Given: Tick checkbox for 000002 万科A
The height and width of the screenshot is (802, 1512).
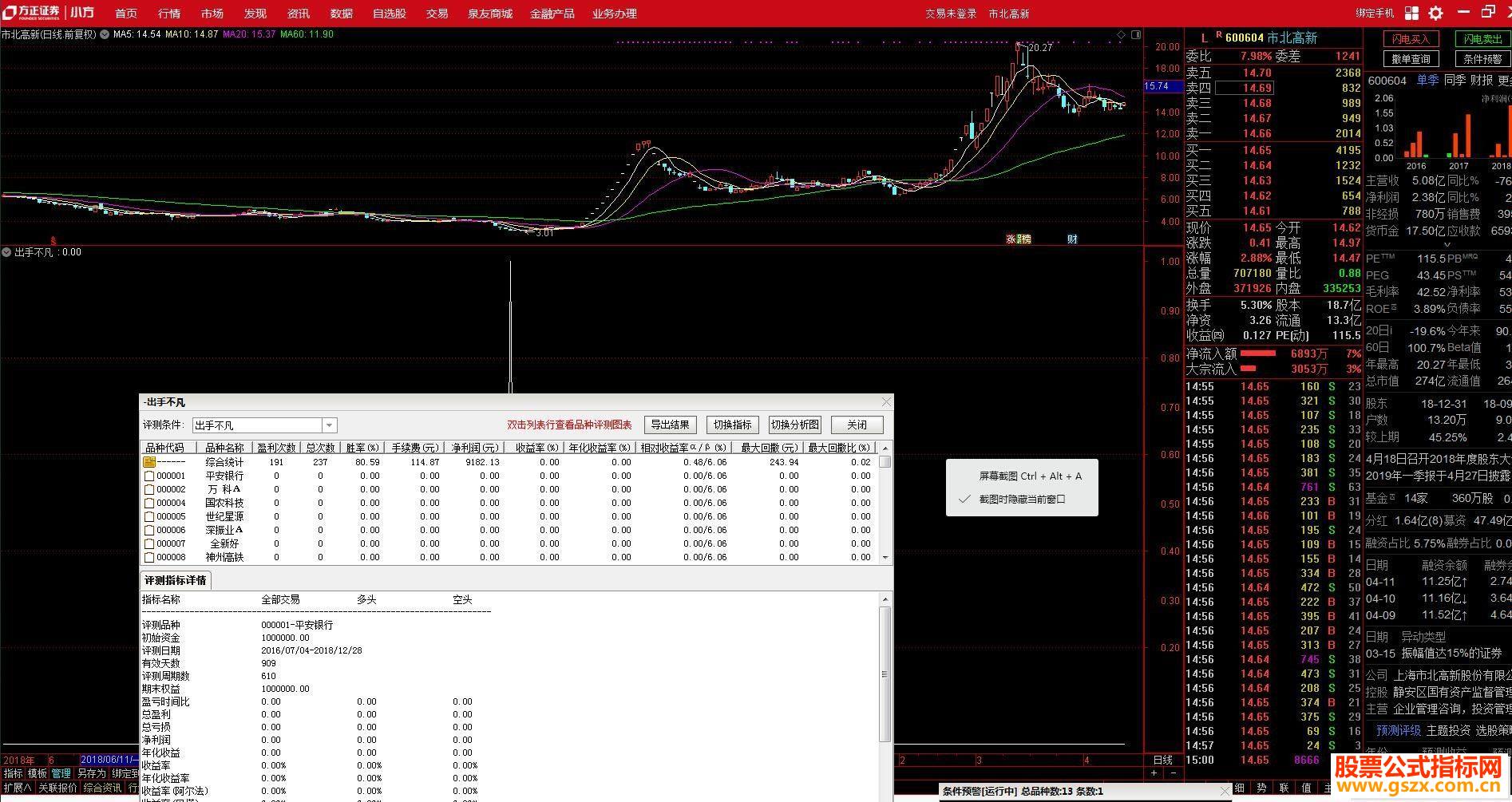Looking at the screenshot, I should (x=149, y=490).
